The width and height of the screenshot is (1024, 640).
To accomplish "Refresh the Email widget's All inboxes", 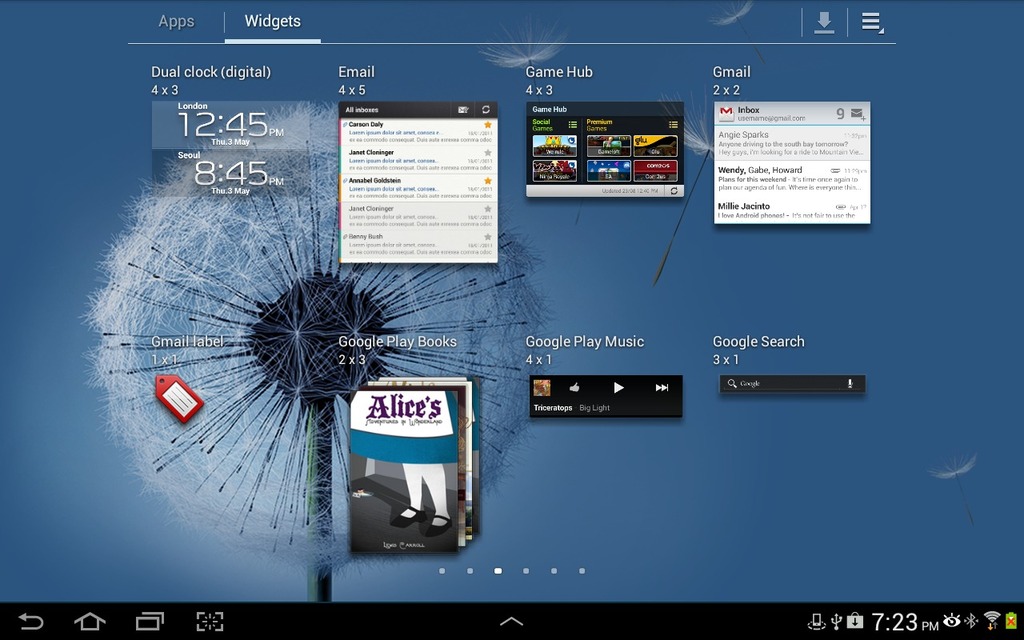I will [485, 110].
